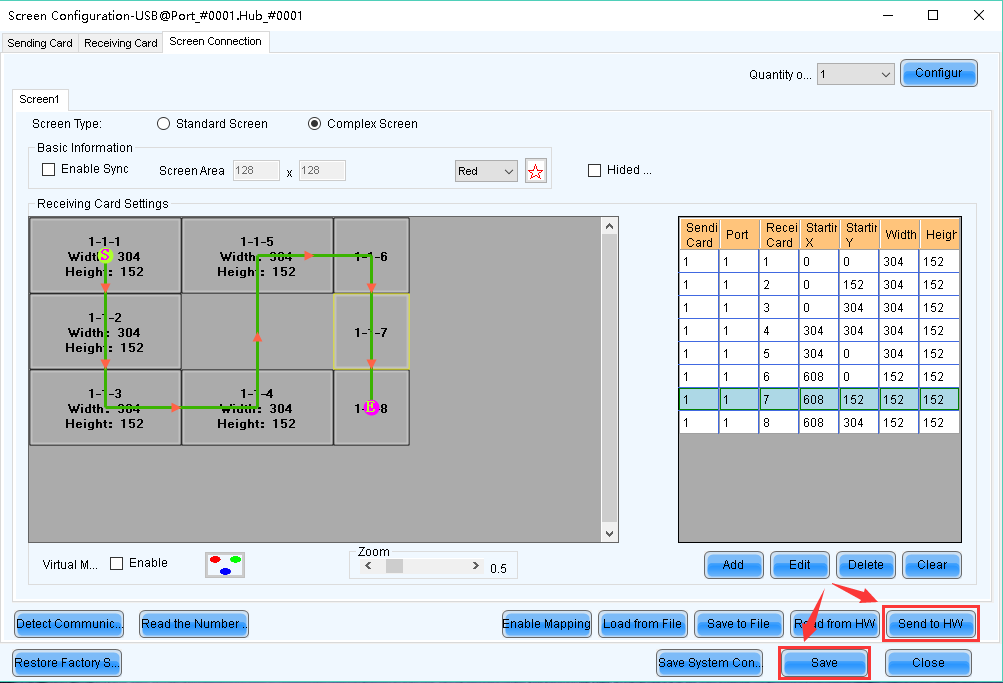Click the red star icon
This screenshot has width=1003, height=683.
[536, 171]
